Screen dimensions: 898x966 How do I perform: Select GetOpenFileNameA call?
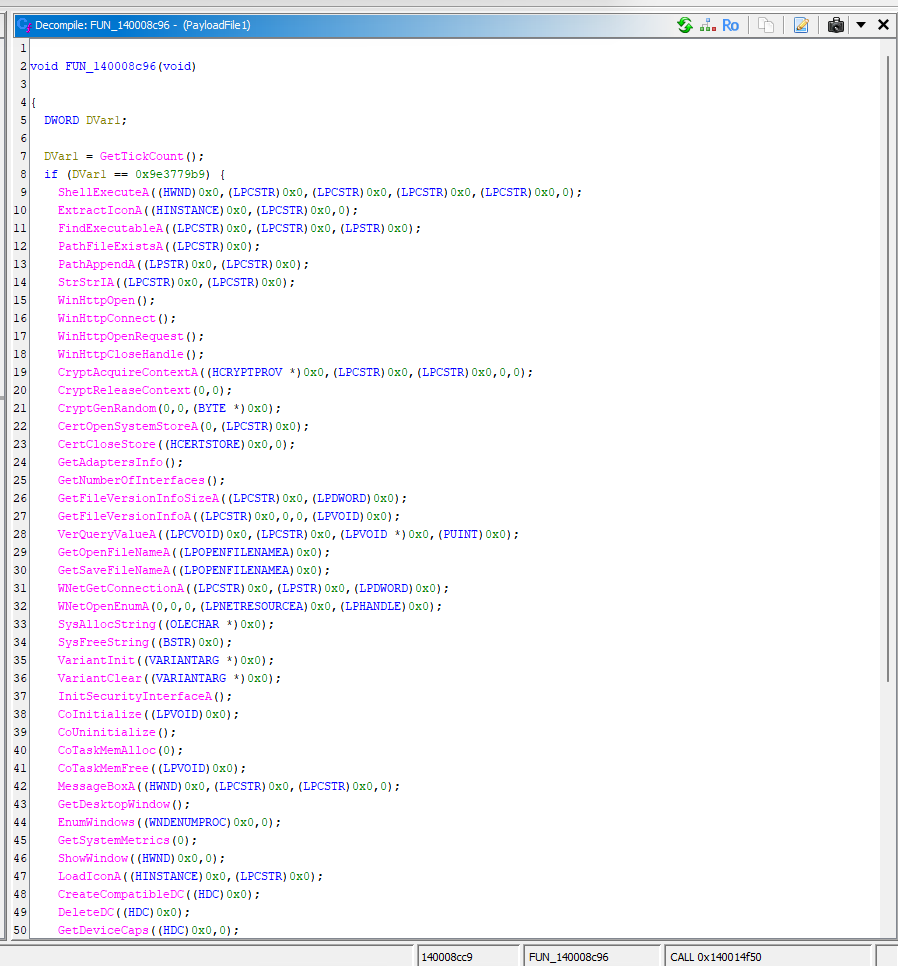114,552
